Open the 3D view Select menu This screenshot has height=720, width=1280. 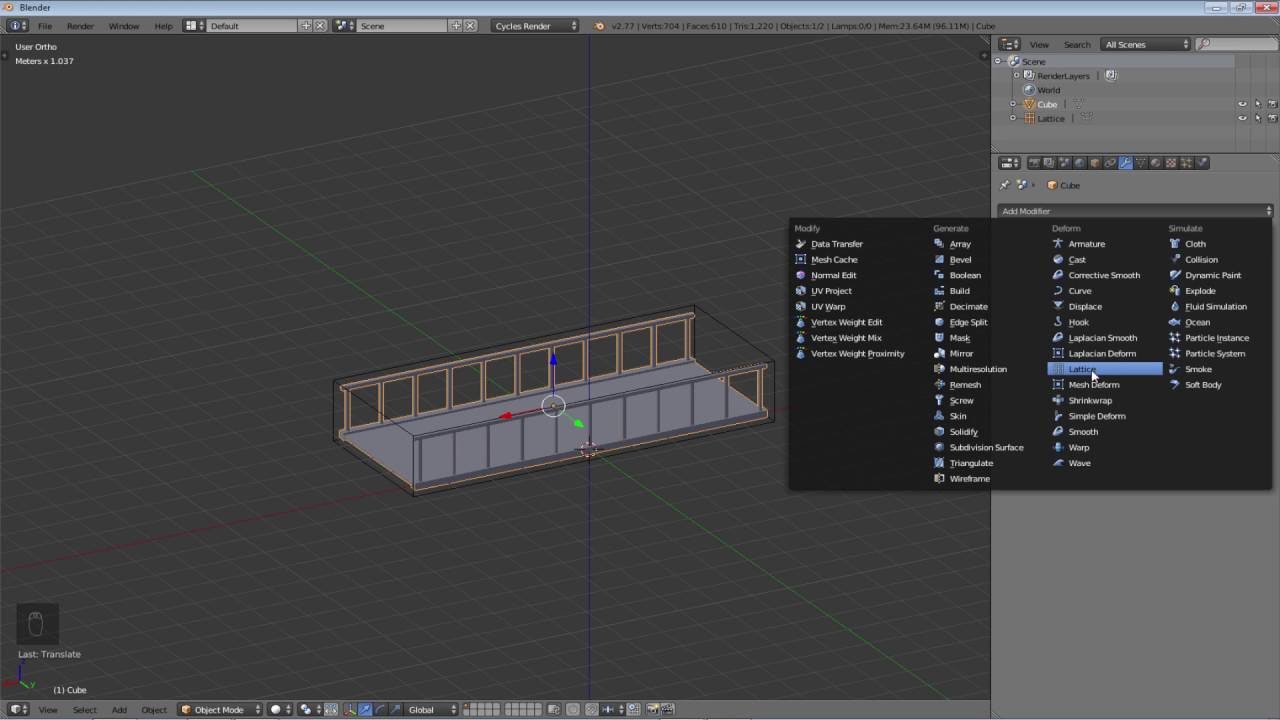tap(85, 710)
